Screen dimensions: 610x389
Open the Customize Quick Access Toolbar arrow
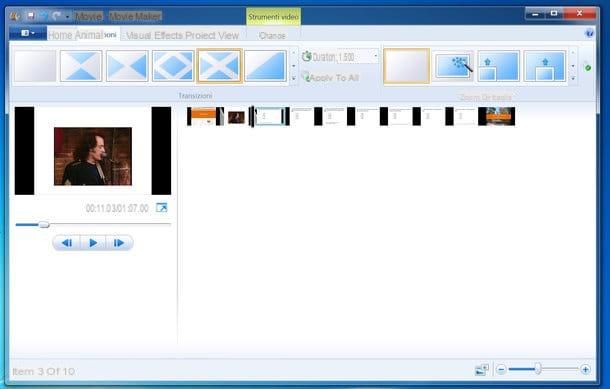[67, 16]
